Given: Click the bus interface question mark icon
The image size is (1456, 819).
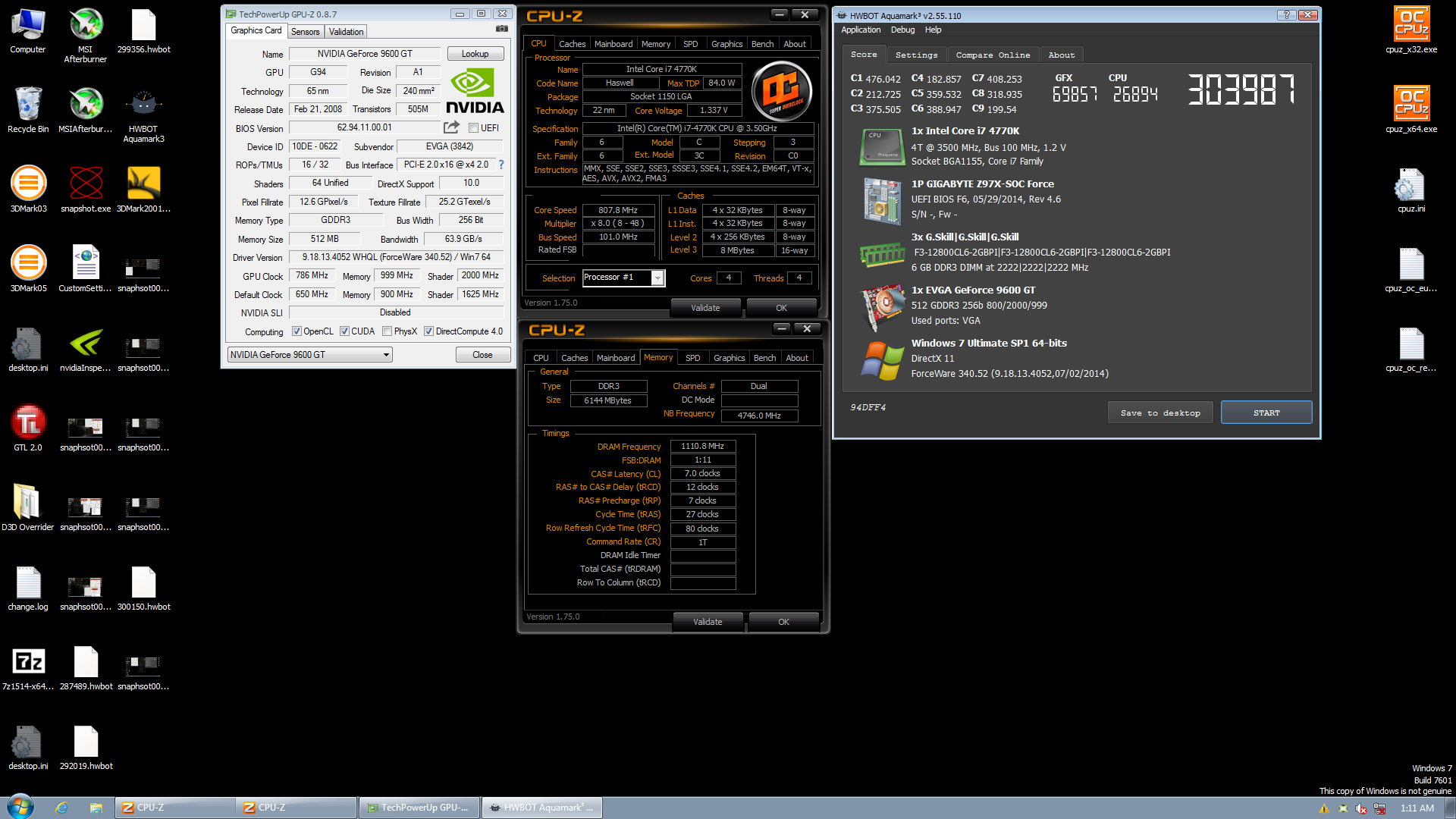Looking at the screenshot, I should coord(500,165).
